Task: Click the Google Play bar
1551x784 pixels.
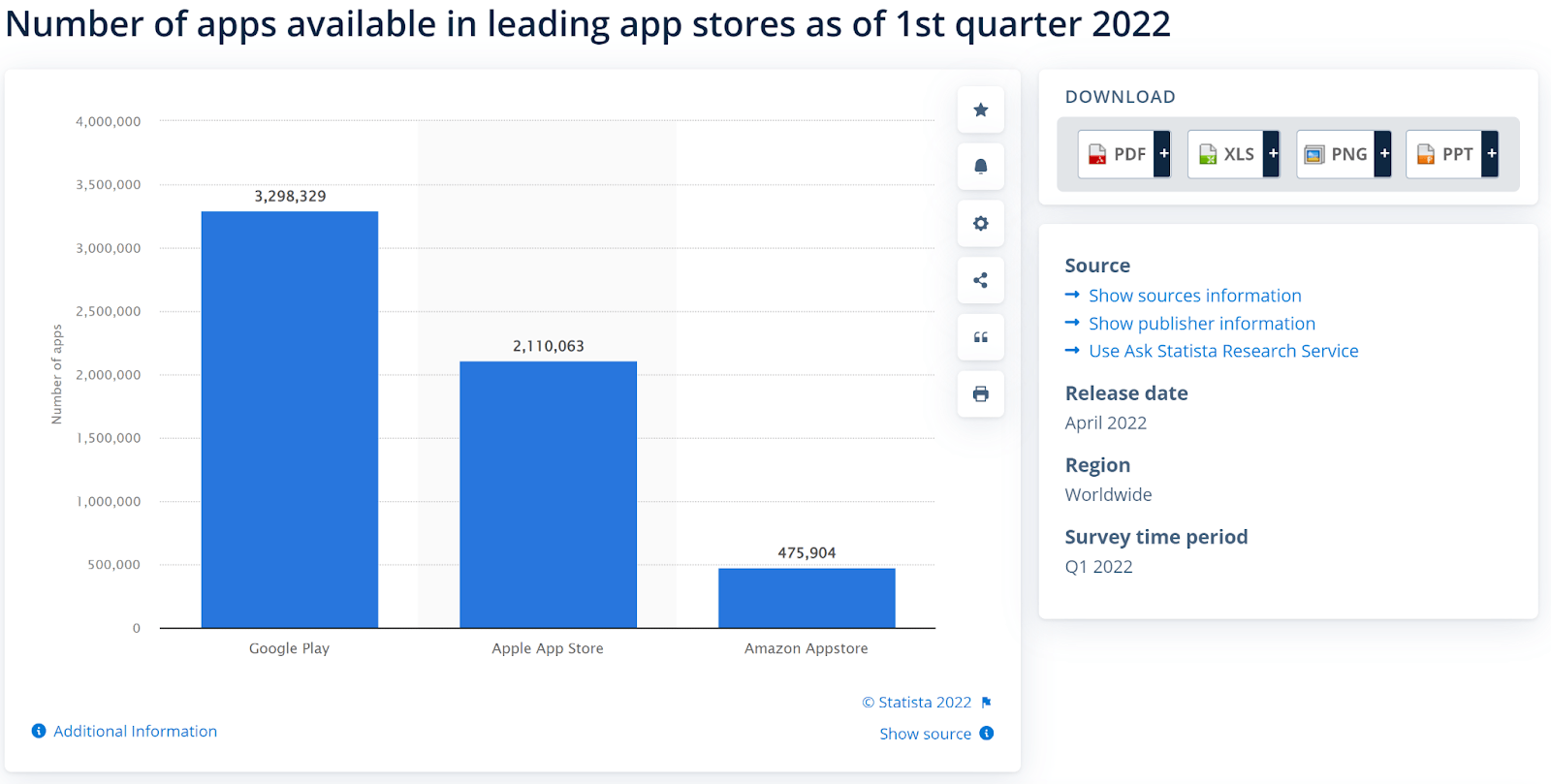Action: point(290,420)
